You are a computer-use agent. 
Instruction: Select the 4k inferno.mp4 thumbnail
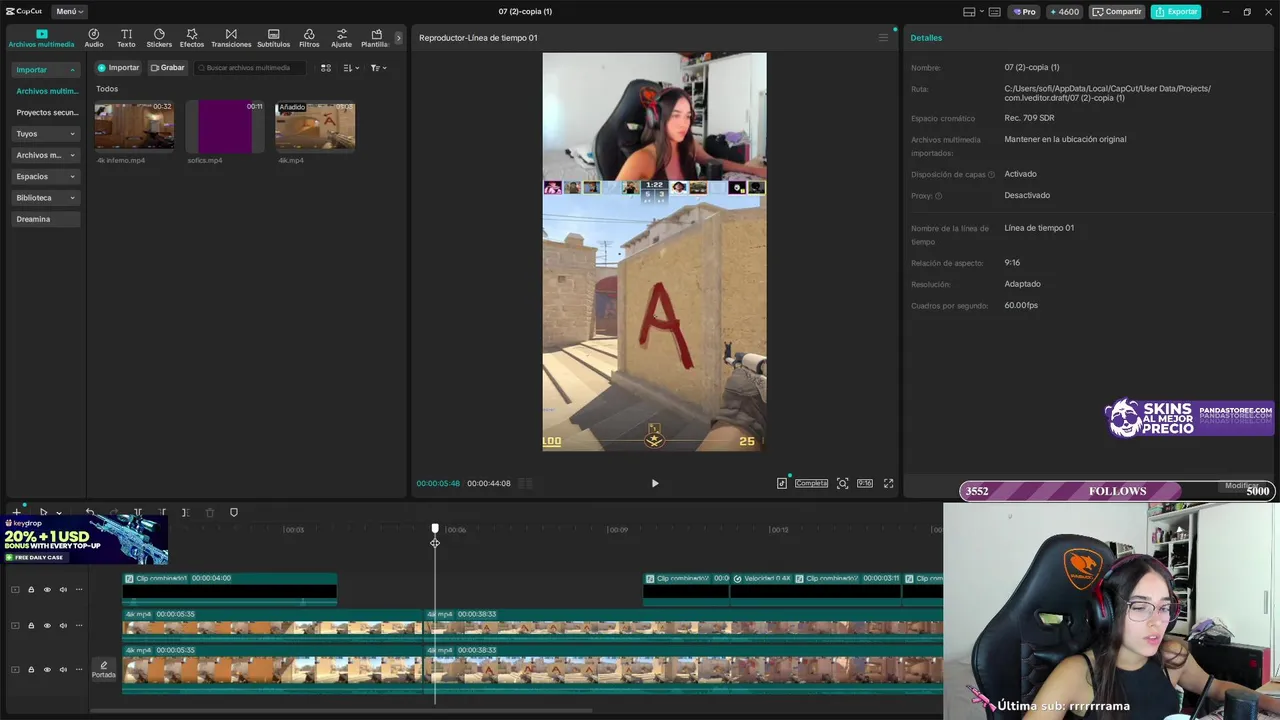(134, 125)
